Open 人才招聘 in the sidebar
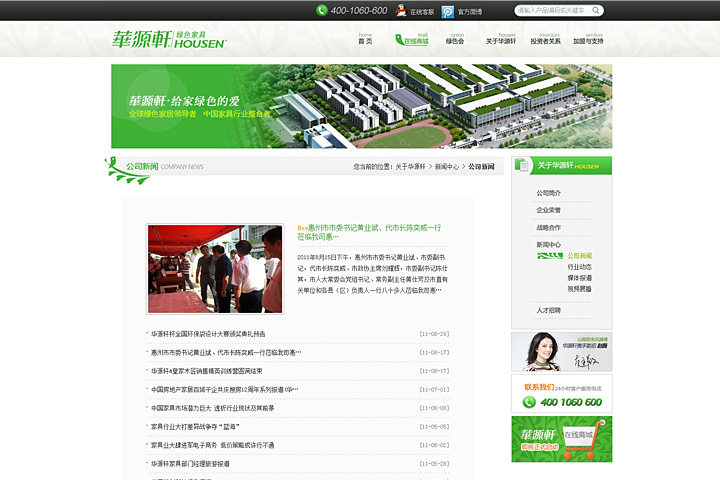 tap(548, 311)
